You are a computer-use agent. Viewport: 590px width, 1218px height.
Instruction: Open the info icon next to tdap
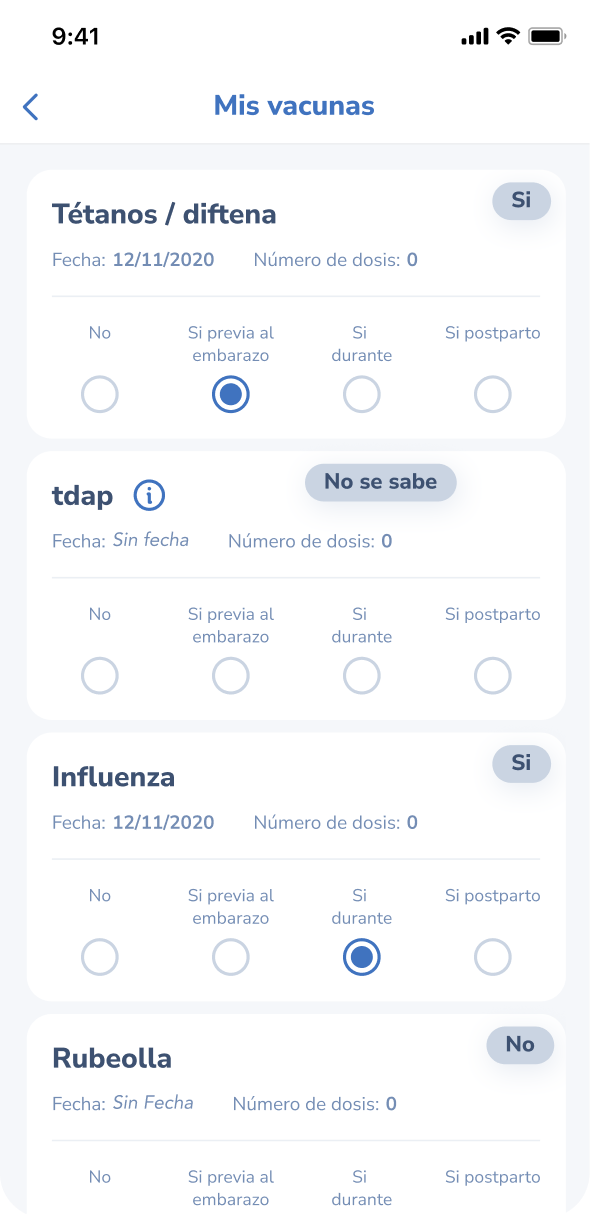click(x=149, y=495)
